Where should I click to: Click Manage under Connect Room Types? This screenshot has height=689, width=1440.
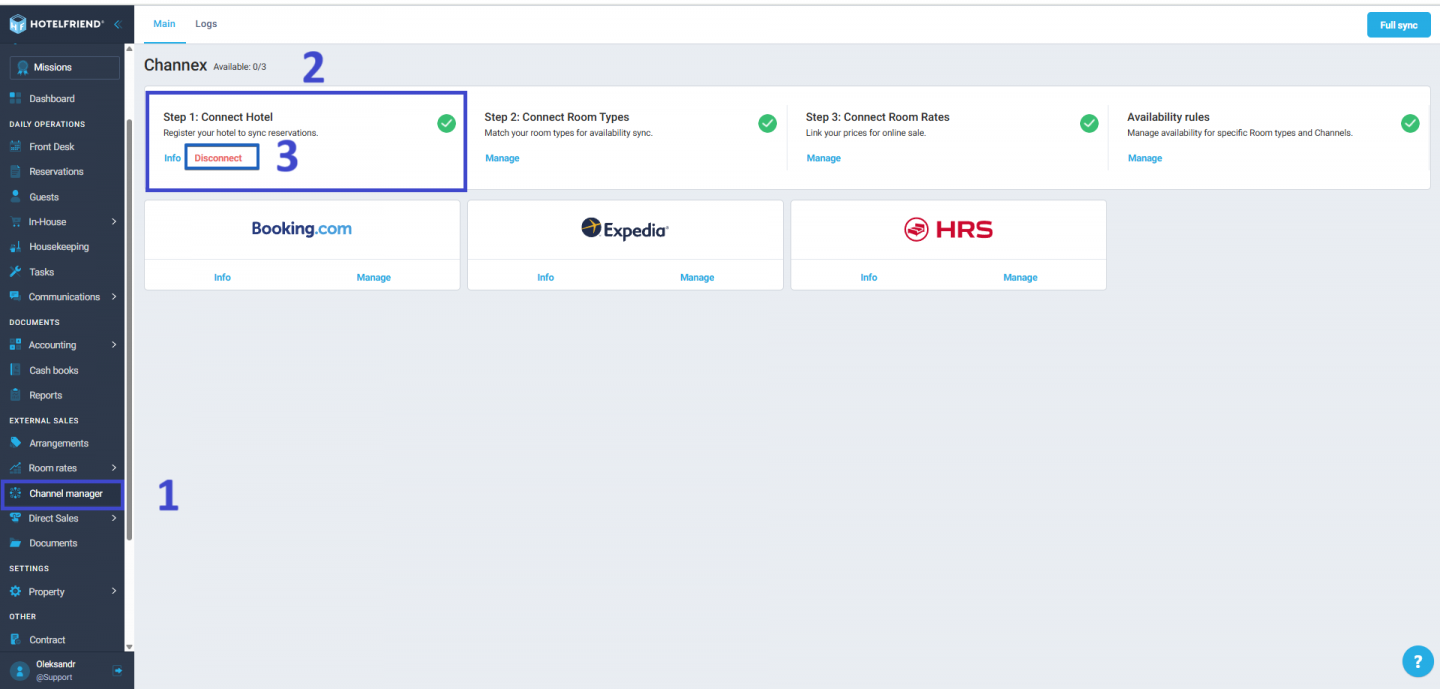coord(502,158)
